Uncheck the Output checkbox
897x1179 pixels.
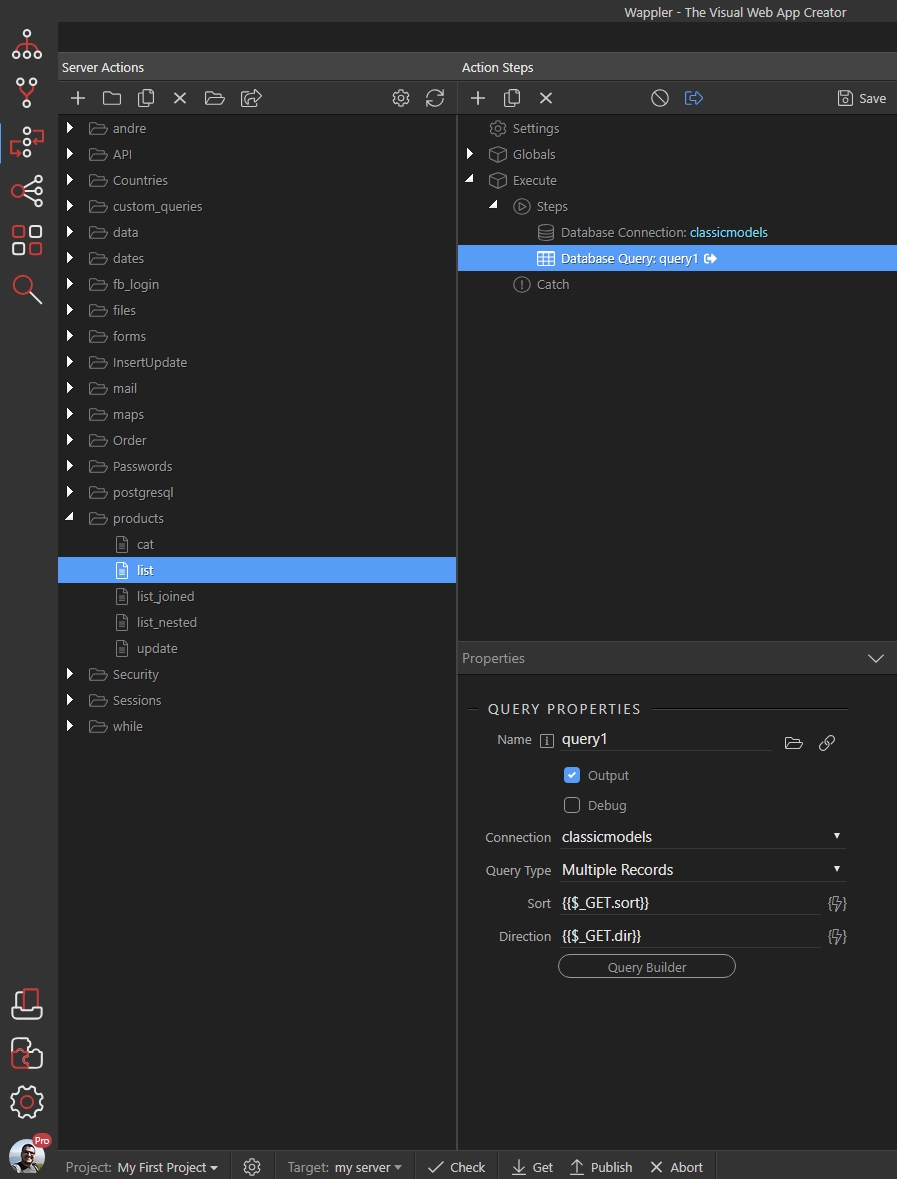coord(571,774)
